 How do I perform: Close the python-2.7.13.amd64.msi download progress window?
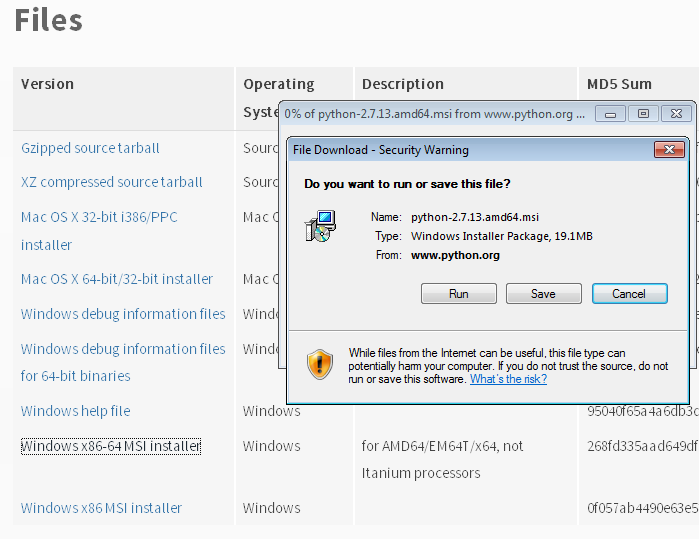pos(676,114)
